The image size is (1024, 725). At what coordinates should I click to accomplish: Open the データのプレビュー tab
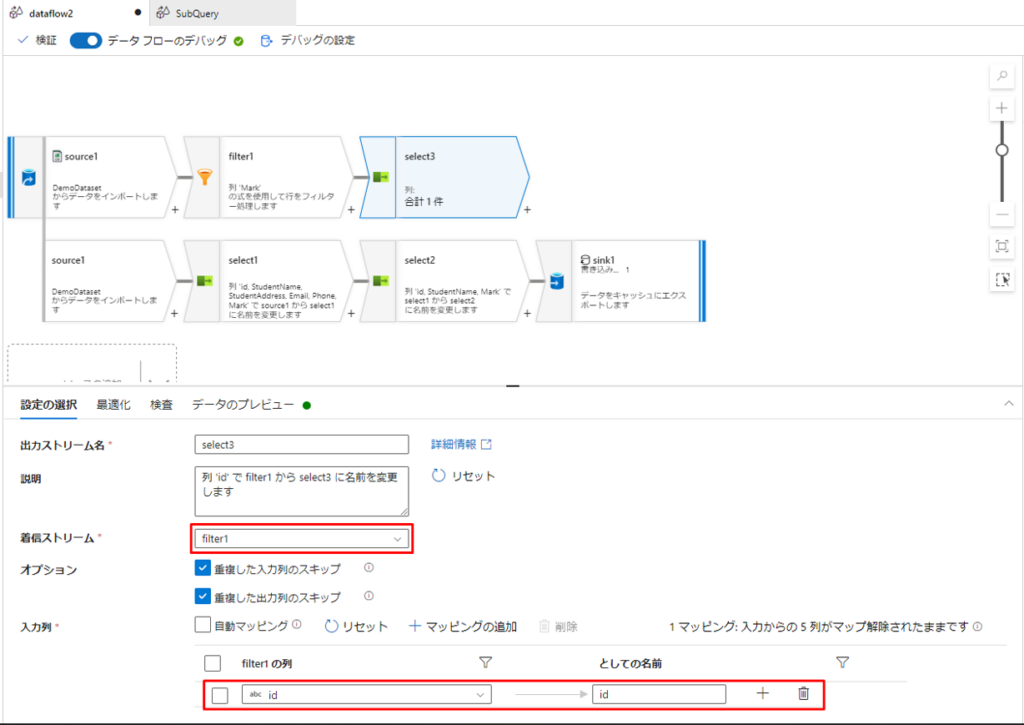coord(243,405)
